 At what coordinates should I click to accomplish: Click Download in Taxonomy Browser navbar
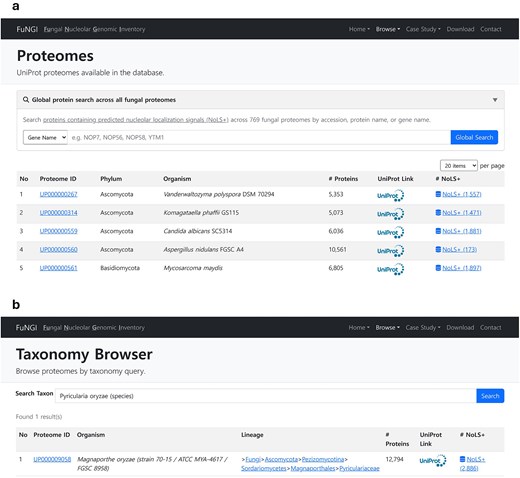pos(460,327)
